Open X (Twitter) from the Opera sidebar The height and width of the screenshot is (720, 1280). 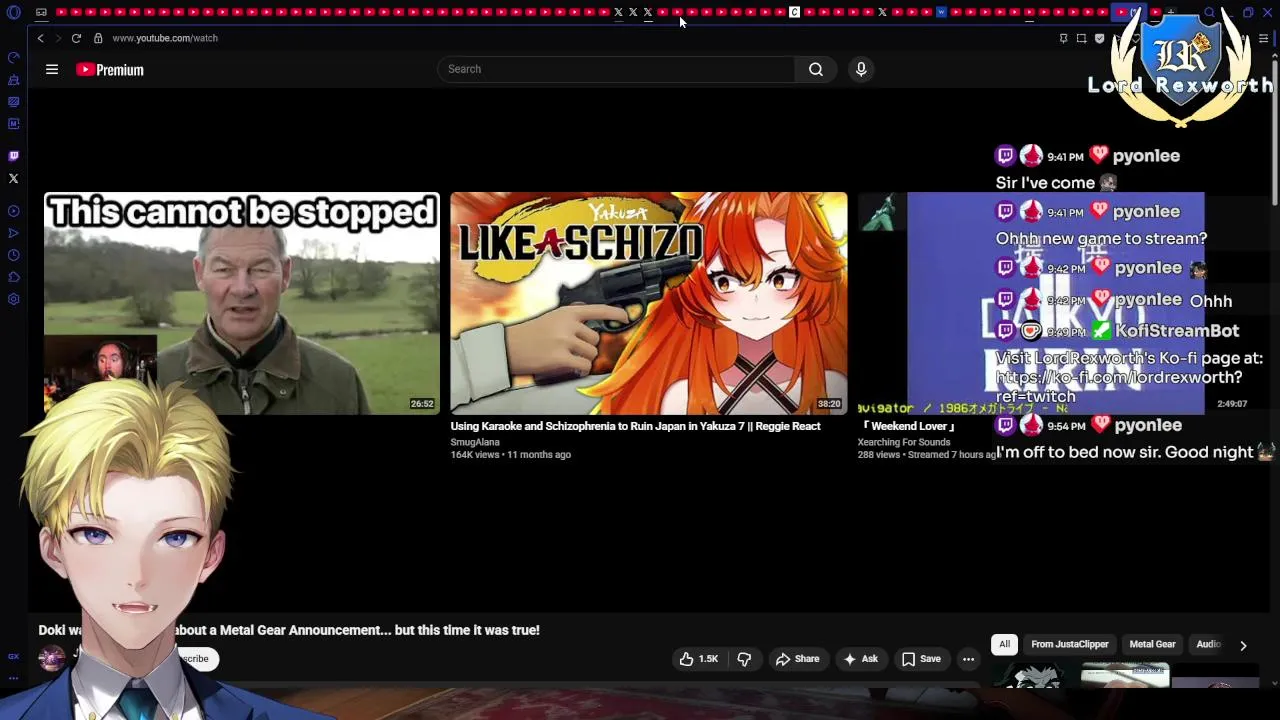pyautogui.click(x=13, y=178)
